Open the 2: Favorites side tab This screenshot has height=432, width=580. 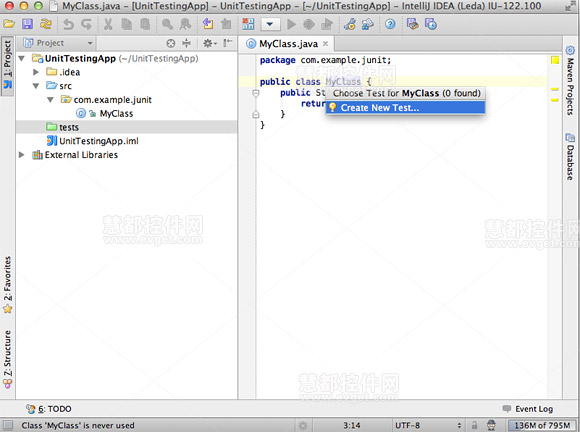pos(7,285)
